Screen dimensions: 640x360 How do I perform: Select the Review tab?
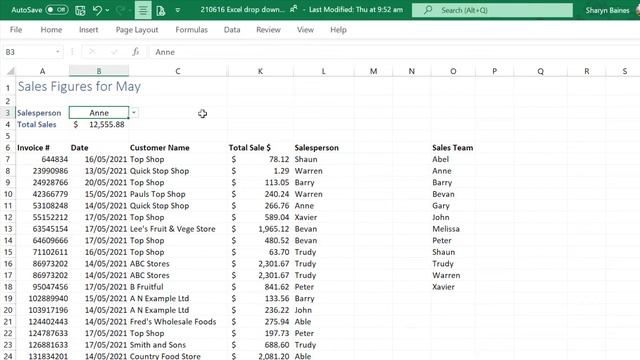[x=268, y=30]
